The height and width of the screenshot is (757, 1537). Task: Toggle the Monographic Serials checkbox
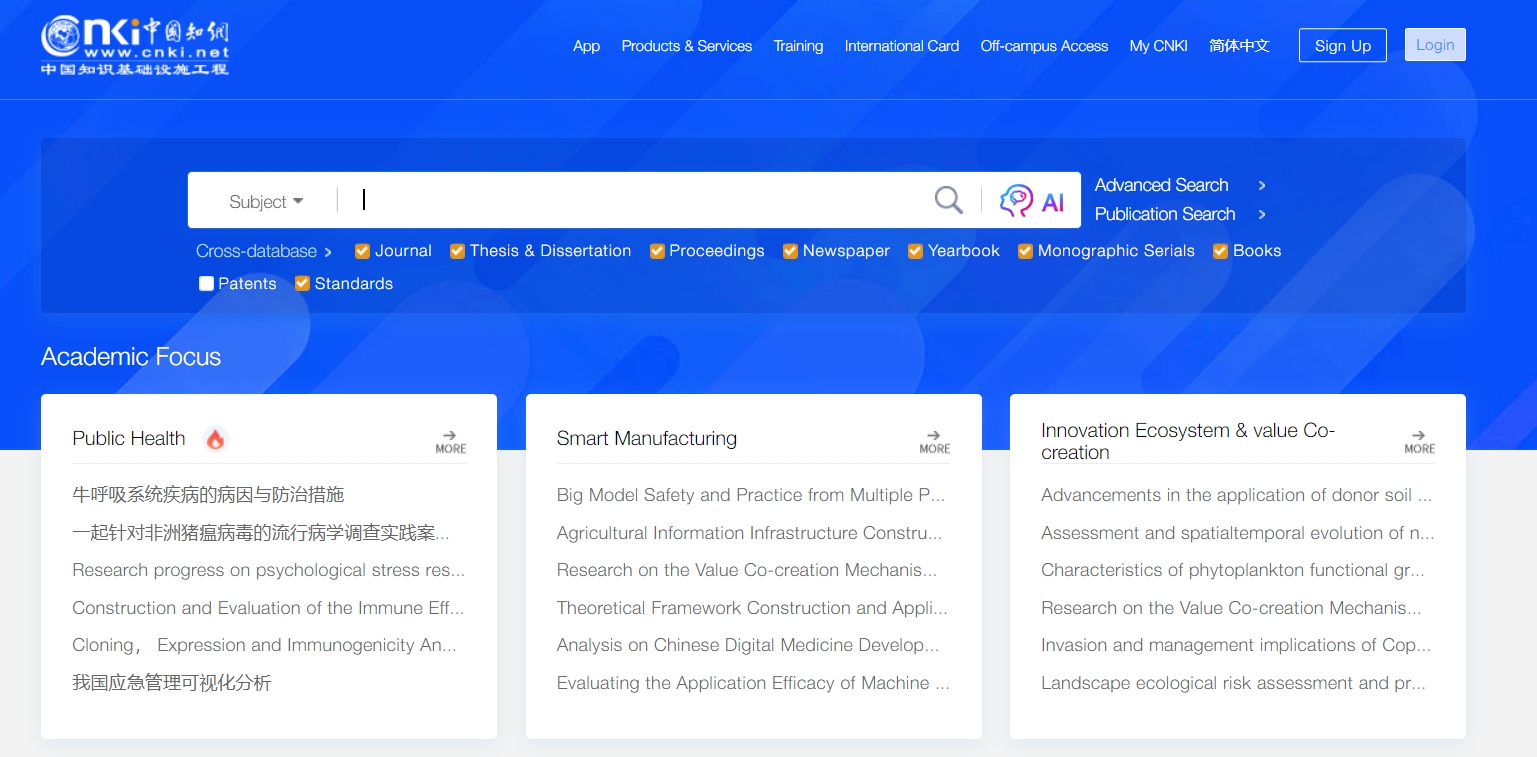[1025, 251]
